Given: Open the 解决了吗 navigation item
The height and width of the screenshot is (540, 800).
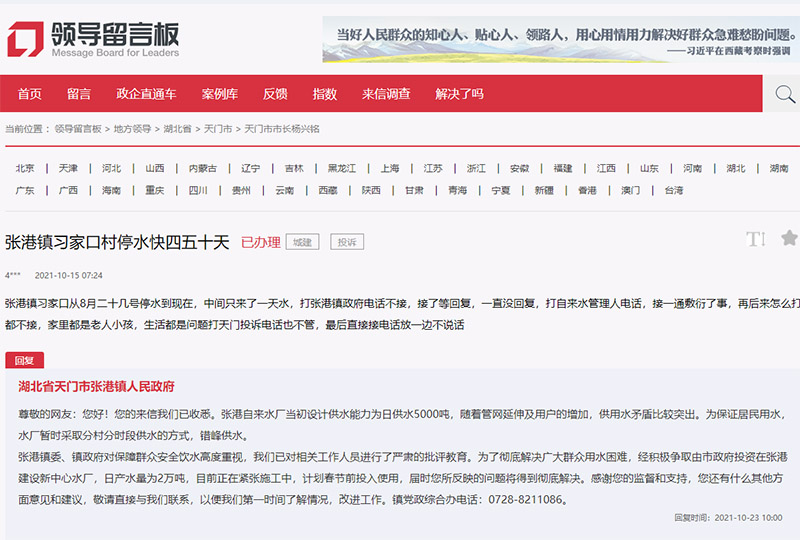Looking at the screenshot, I should [459, 94].
